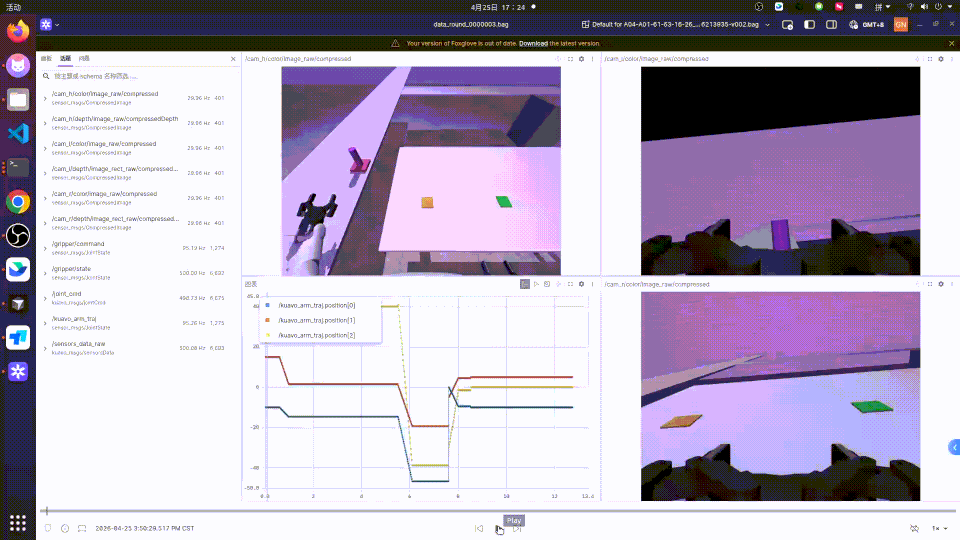Screen dimensions: 960x540
Task: Open the 1× playback speed dropdown
Action: (939, 528)
